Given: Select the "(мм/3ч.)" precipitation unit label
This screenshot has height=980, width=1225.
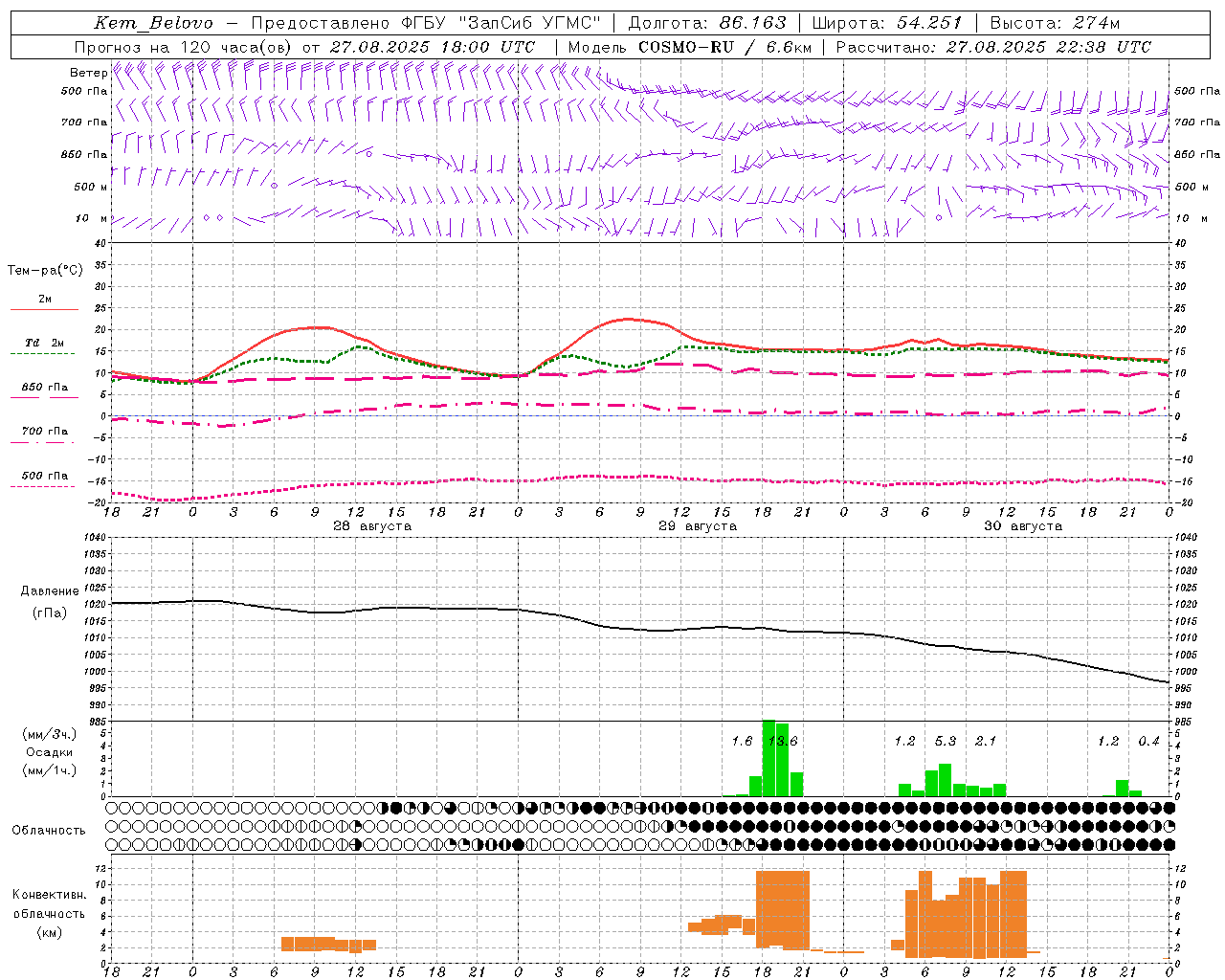Looking at the screenshot, I should point(50,734).
